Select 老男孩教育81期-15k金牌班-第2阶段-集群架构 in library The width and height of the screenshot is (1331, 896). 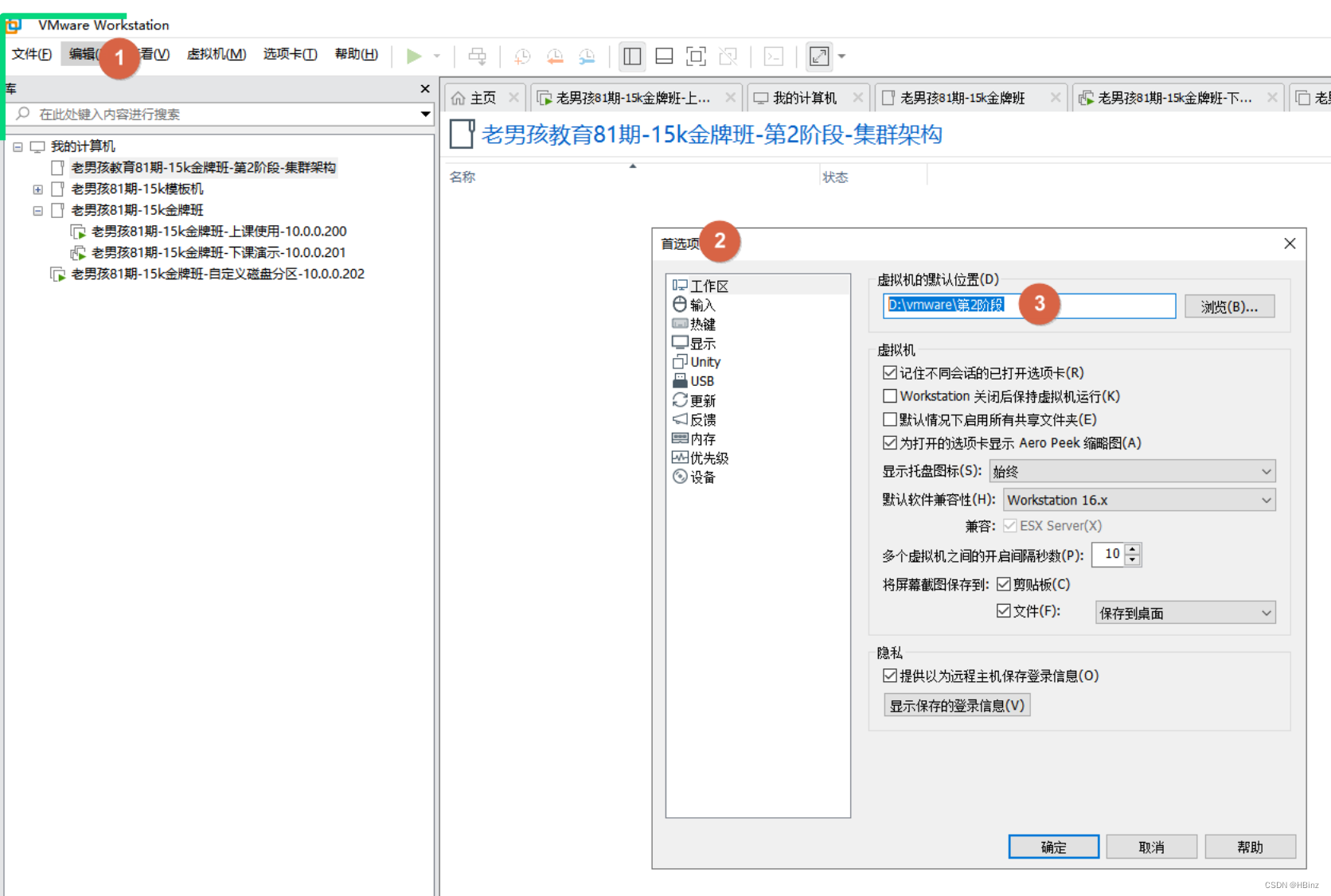coord(203,167)
